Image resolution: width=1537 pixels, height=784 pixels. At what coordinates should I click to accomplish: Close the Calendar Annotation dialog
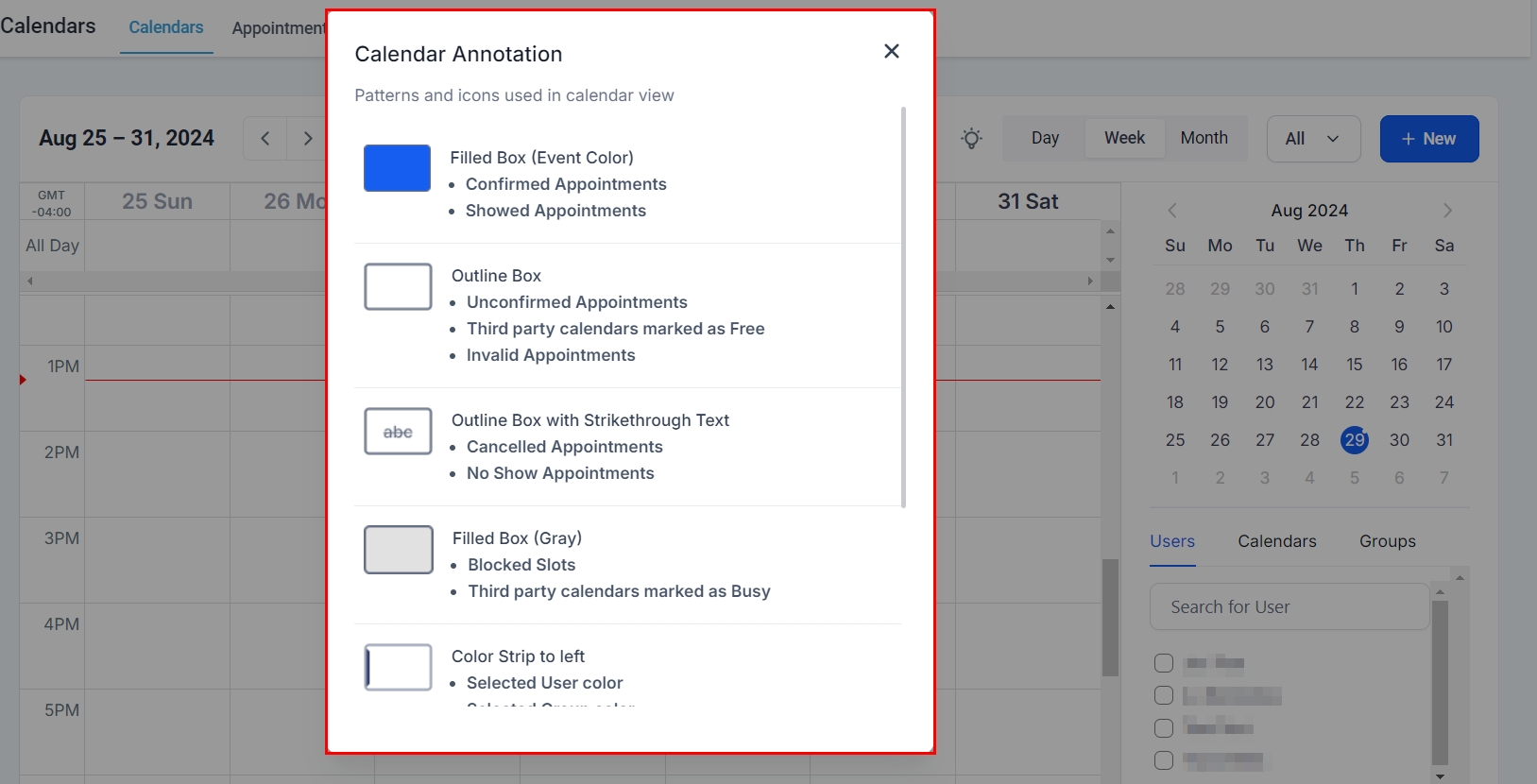(x=891, y=51)
